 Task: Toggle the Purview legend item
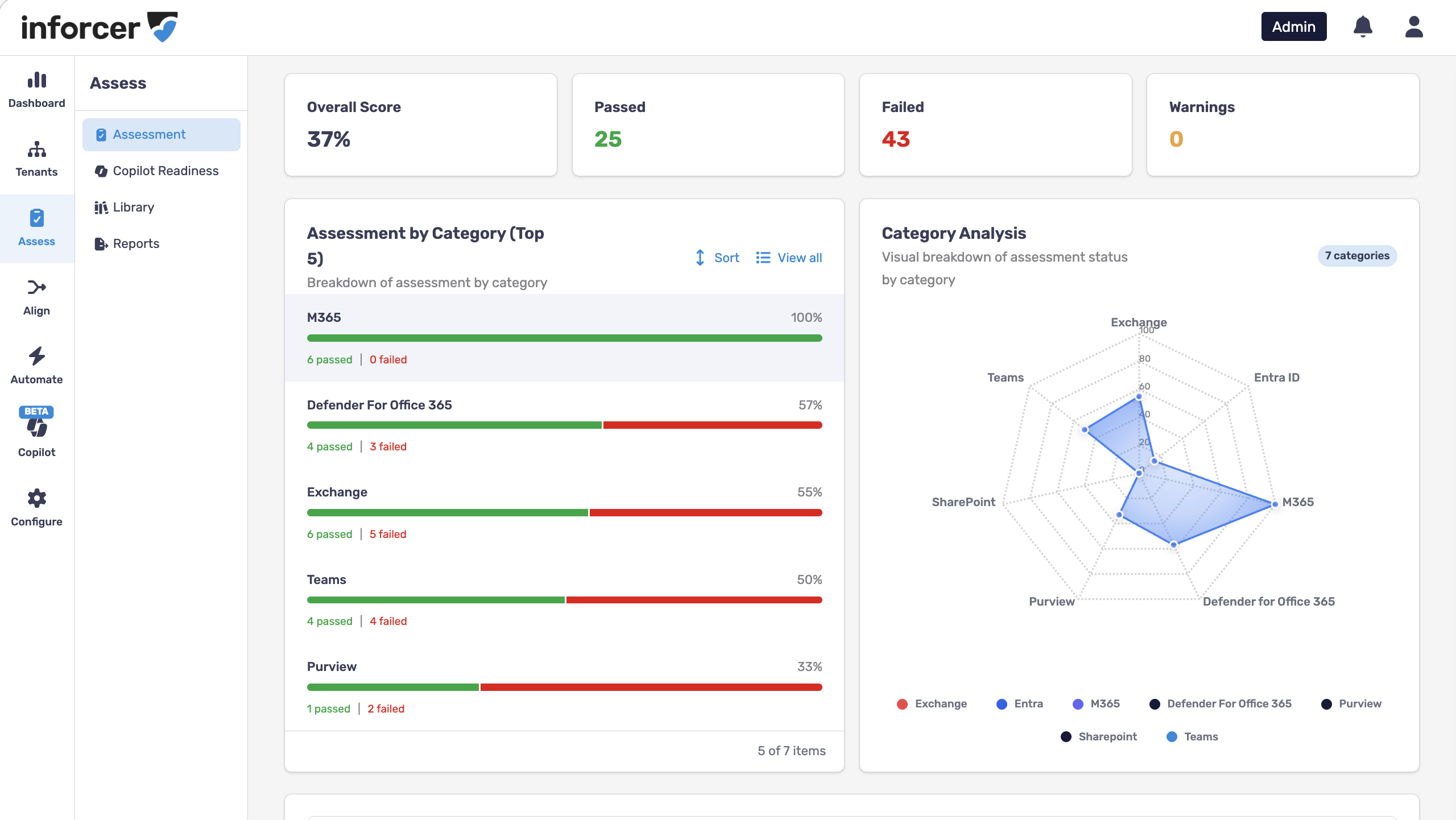1351,704
